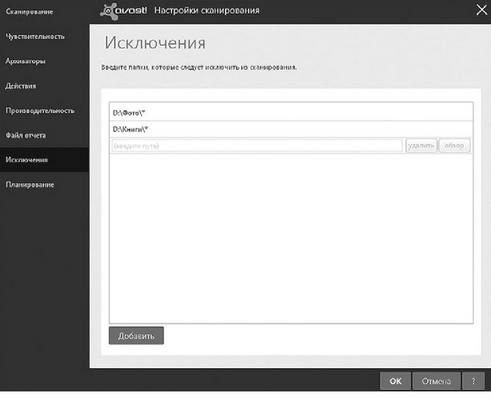
Task: Open the Чувствительность section
Action: pos(35,36)
